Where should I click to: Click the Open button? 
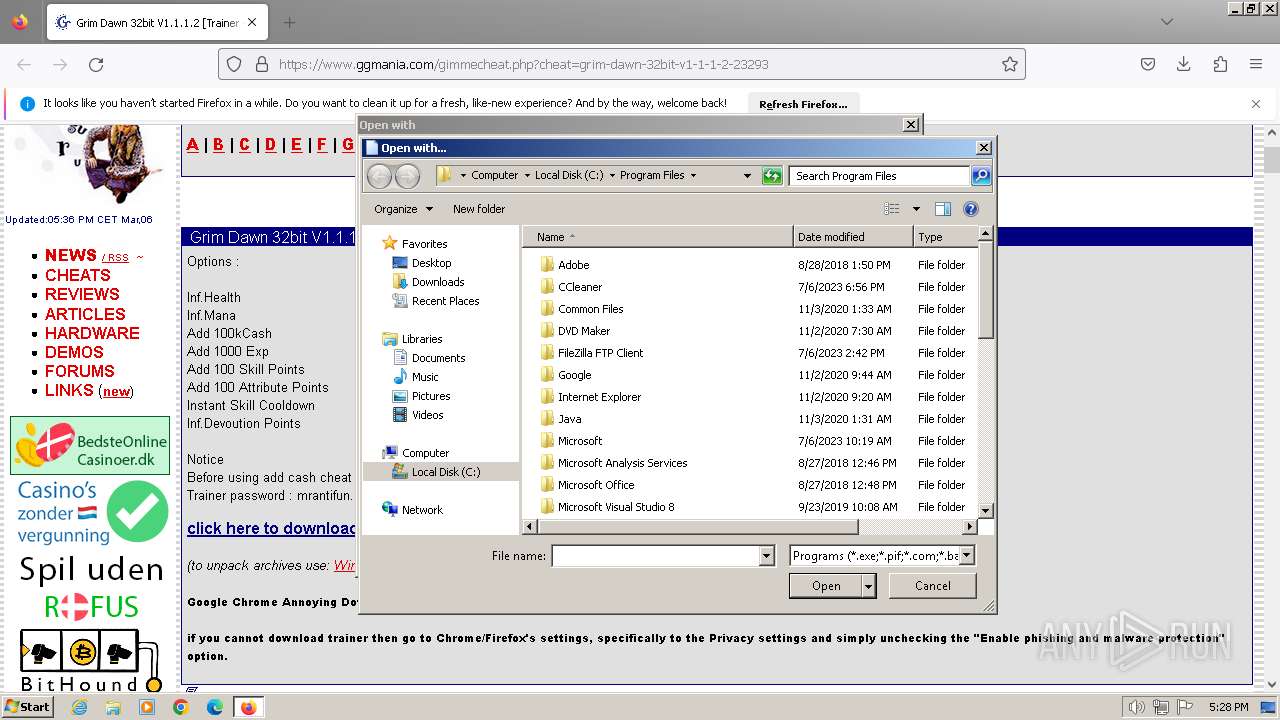[826, 586]
